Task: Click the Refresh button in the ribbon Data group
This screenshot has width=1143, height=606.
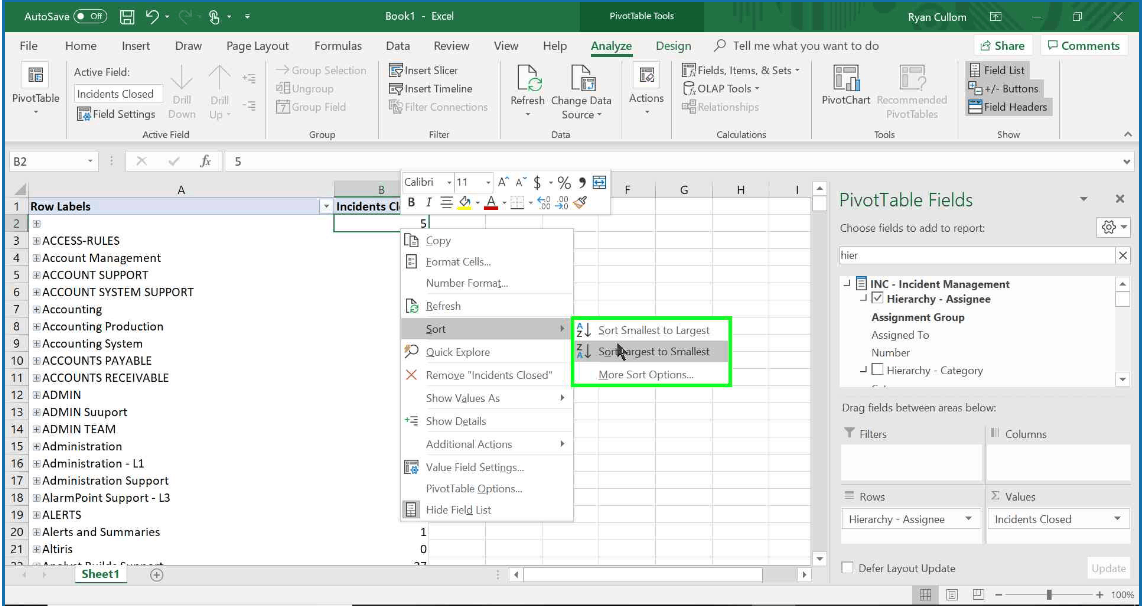Action: 527,91
